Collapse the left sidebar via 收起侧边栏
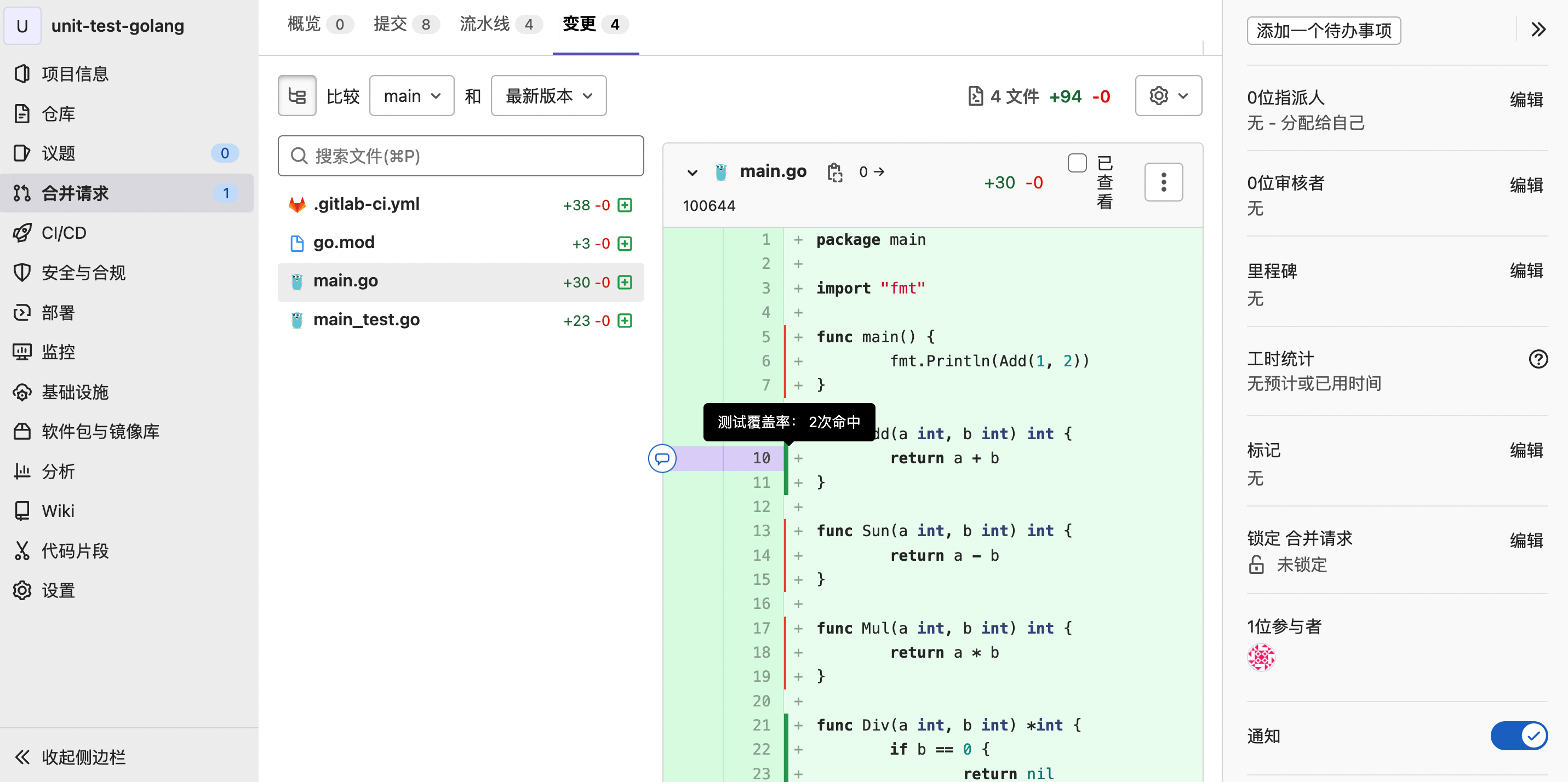This screenshot has height=782, width=1568. [83, 757]
